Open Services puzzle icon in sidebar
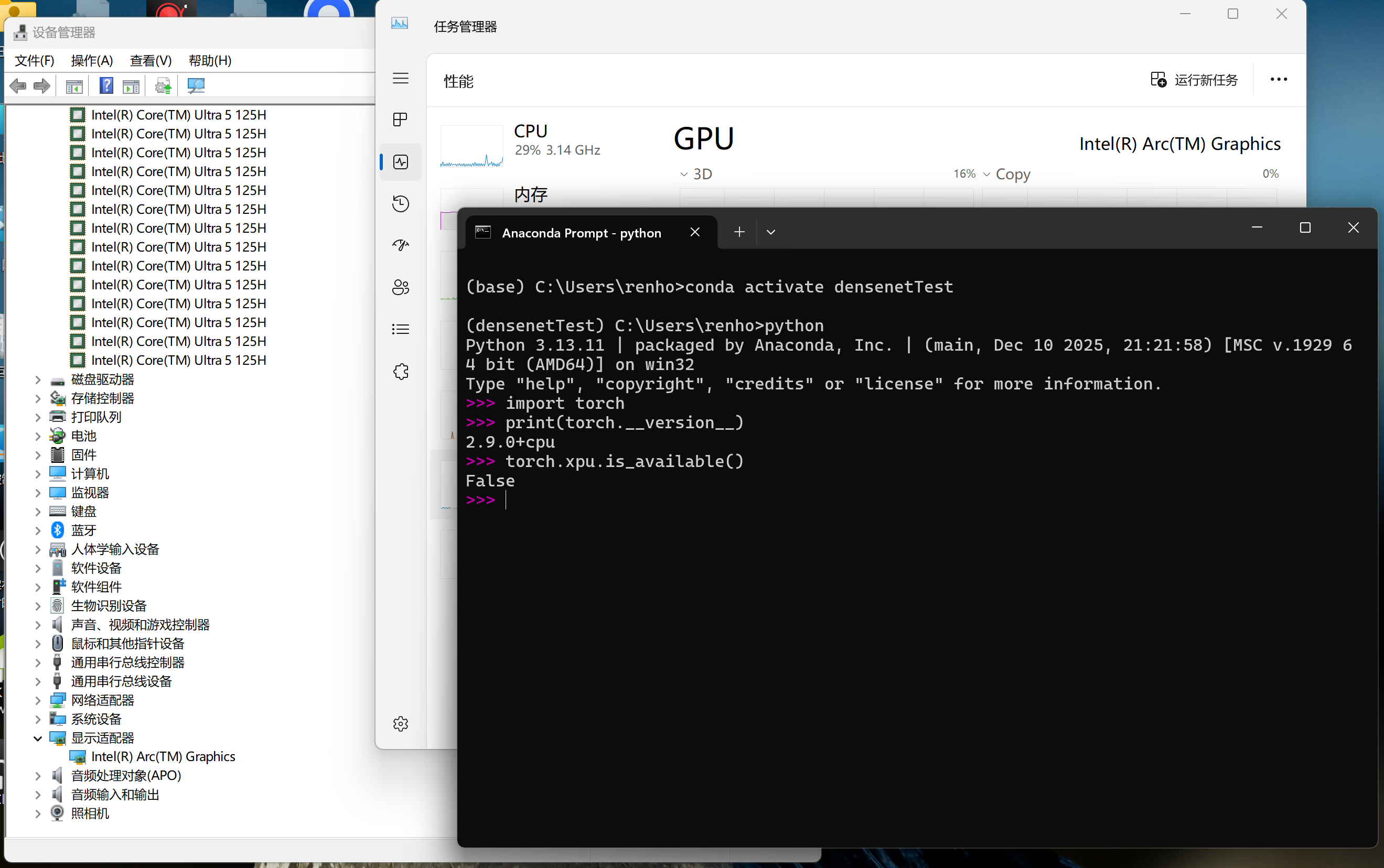The image size is (1384, 868). (x=400, y=372)
